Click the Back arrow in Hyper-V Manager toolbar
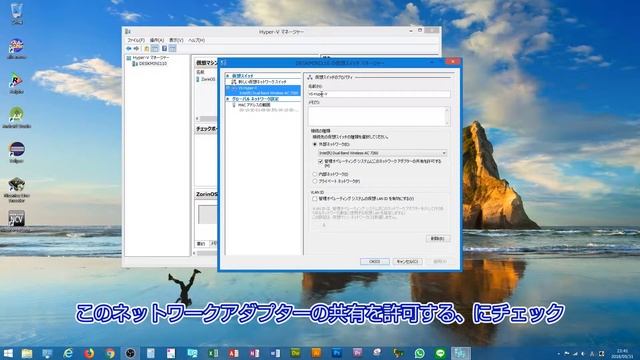 pos(129,49)
